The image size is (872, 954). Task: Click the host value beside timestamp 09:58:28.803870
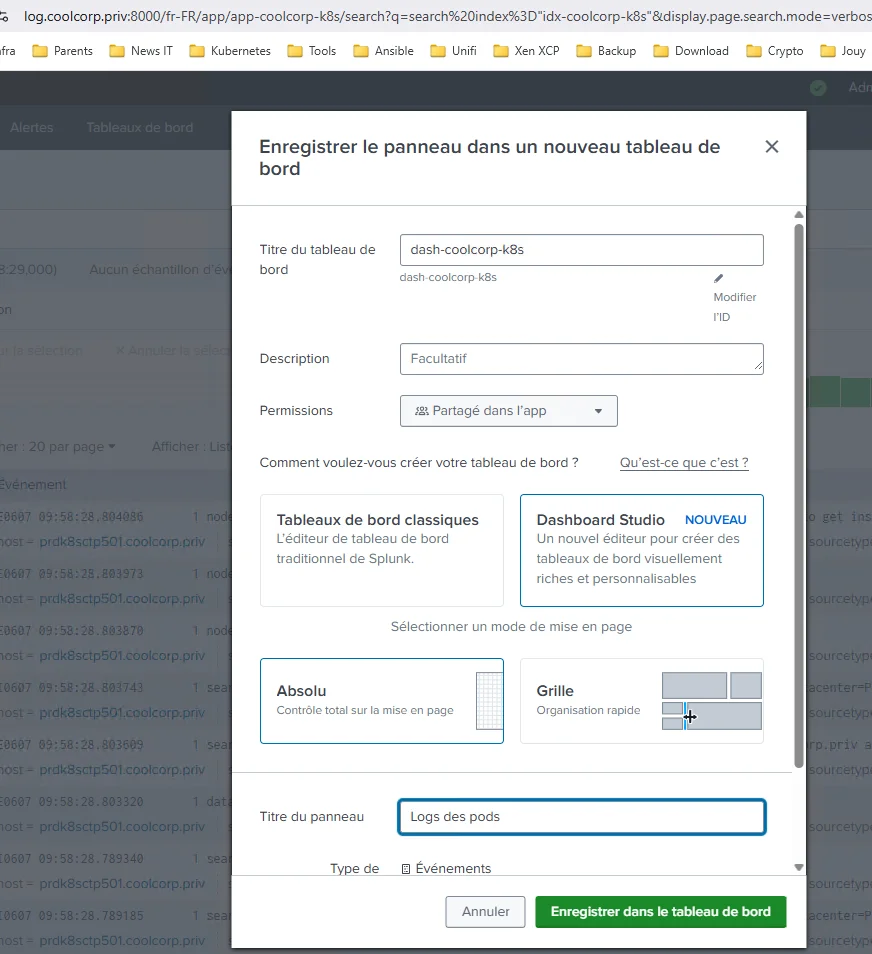point(122,656)
